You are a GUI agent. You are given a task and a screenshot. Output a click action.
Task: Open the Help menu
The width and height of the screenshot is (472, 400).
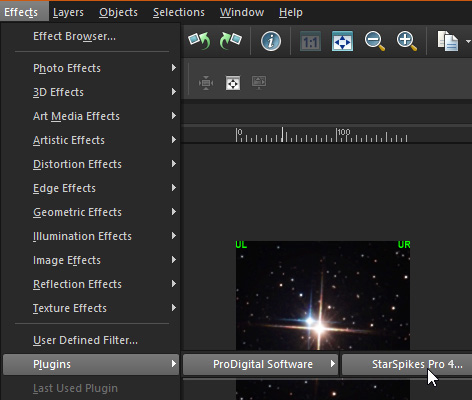(x=291, y=12)
